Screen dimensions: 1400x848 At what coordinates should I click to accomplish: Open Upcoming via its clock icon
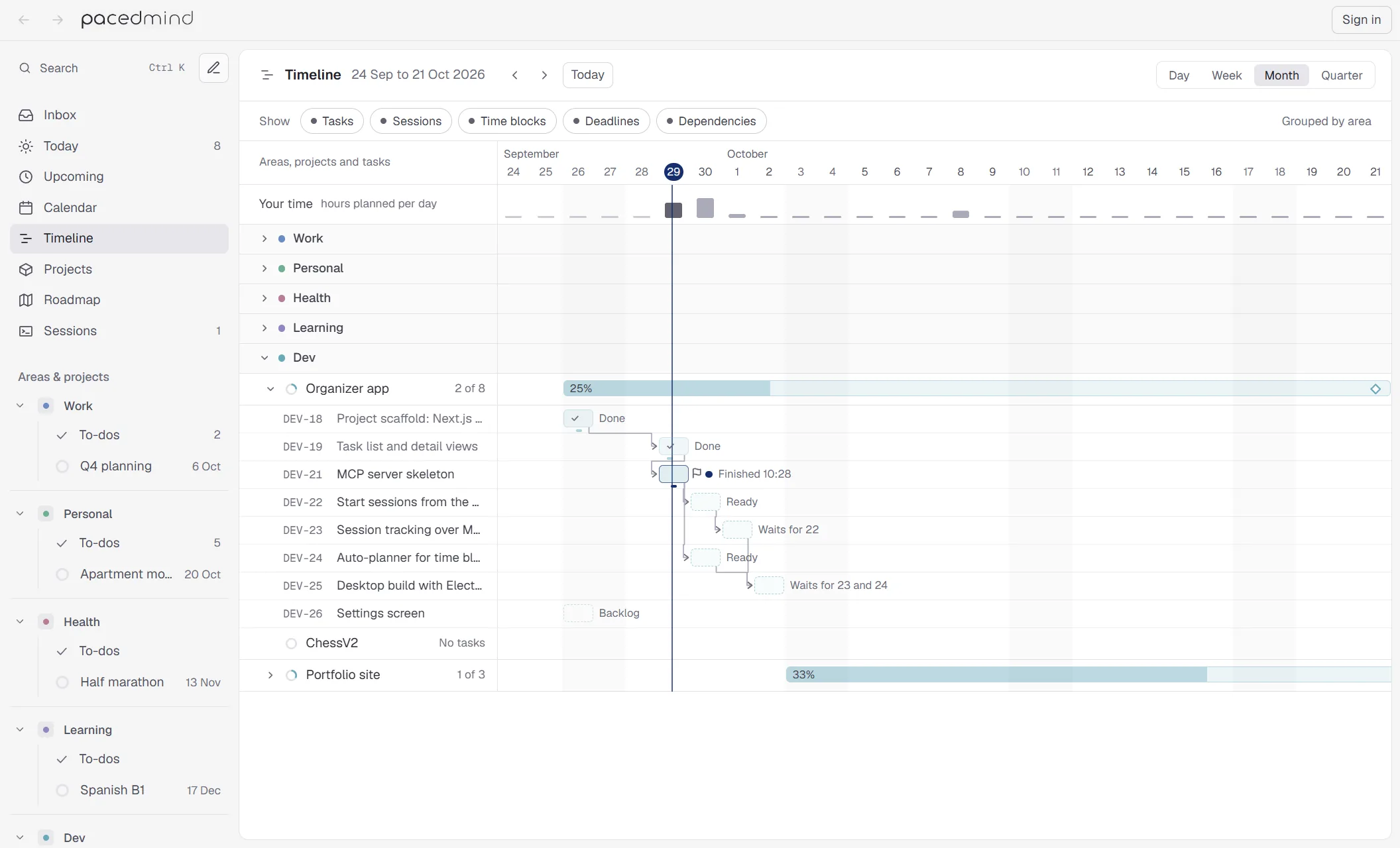[x=26, y=177]
